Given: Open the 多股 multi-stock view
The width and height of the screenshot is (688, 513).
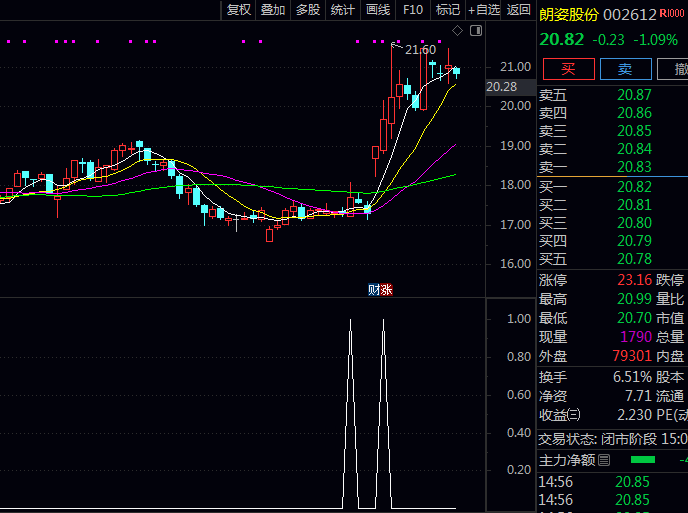Looking at the screenshot, I should [308, 10].
